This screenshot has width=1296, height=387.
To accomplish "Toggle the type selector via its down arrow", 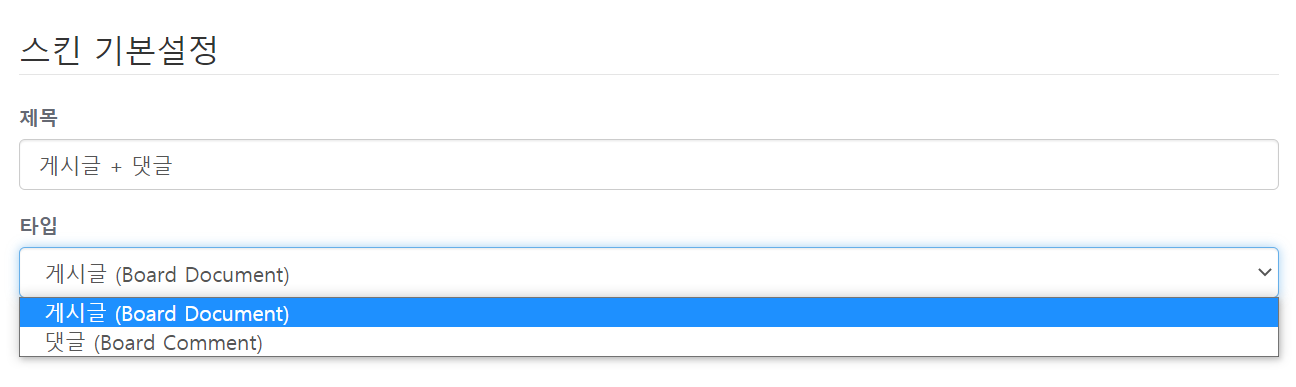I will click(x=1264, y=272).
